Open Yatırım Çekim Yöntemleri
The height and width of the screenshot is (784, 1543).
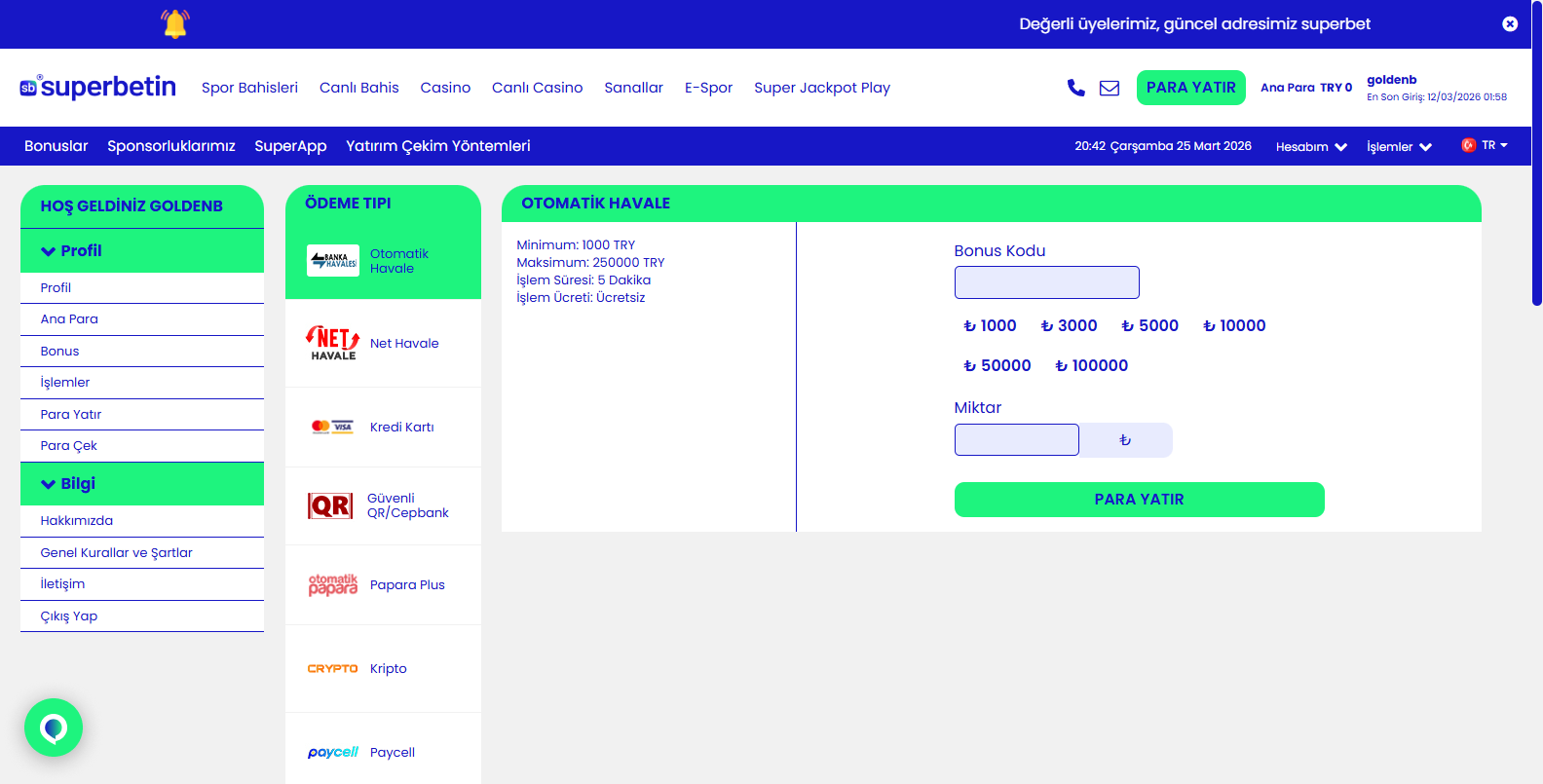coord(438,146)
